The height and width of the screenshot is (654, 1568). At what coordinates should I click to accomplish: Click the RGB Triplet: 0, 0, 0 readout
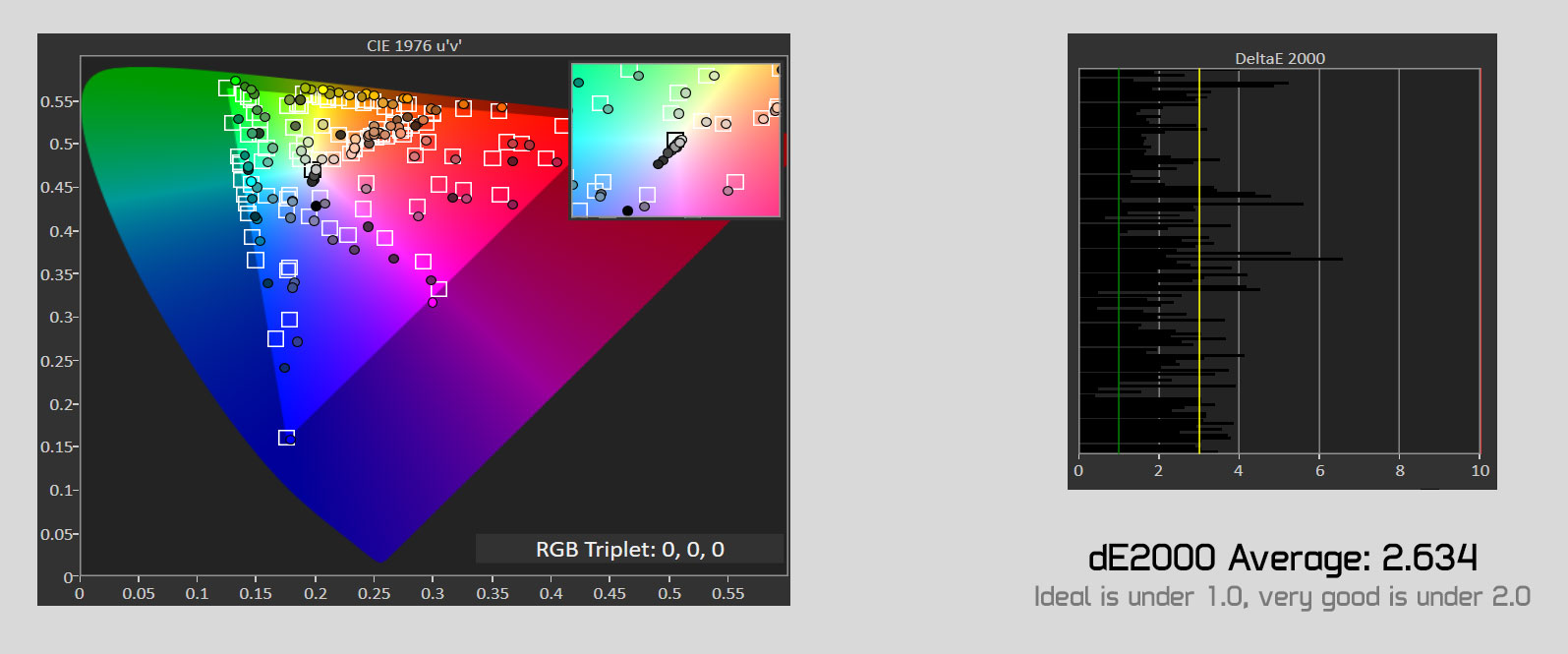[x=629, y=549]
